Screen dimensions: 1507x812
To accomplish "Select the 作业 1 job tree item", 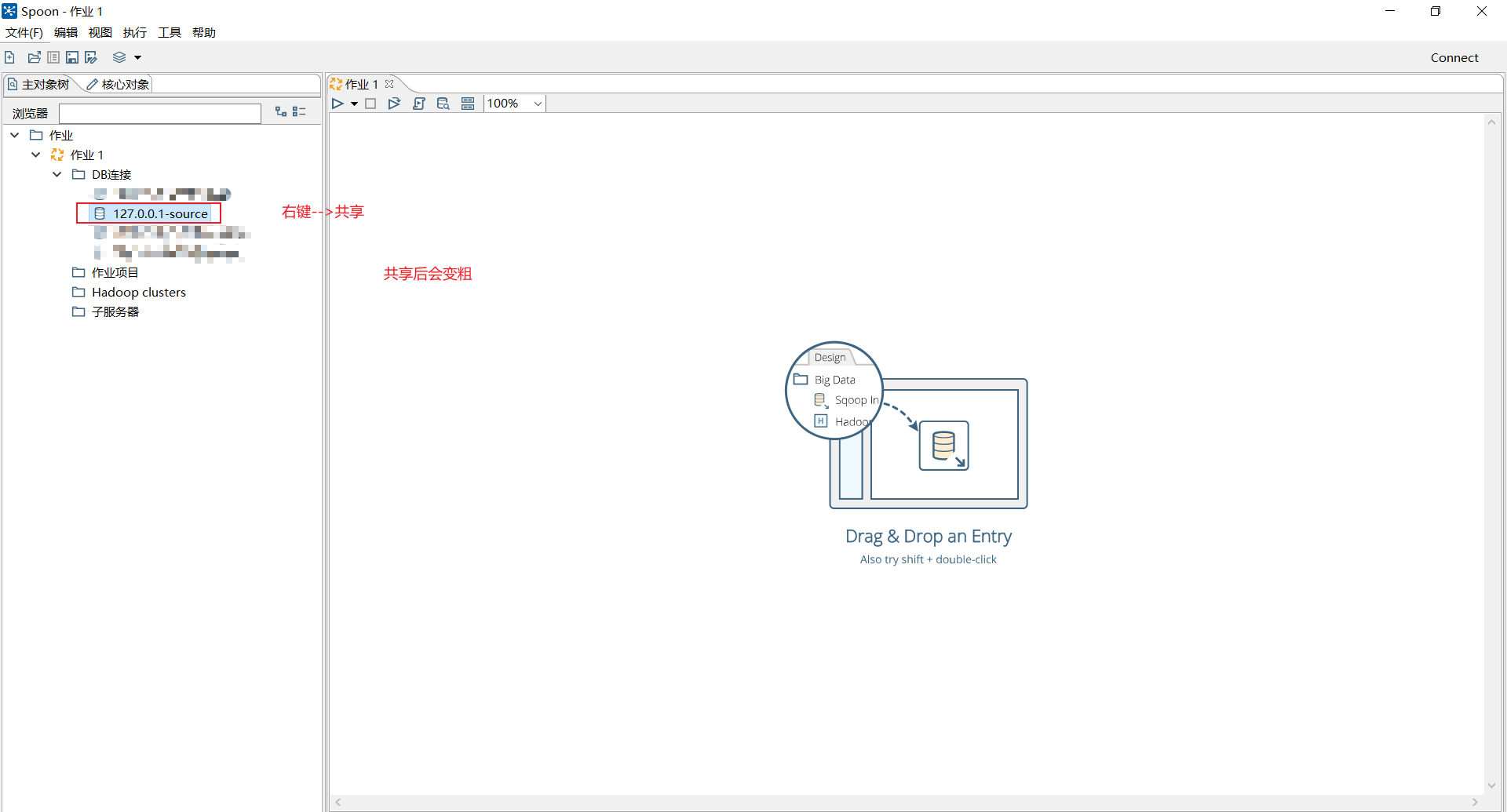I will 86,155.
